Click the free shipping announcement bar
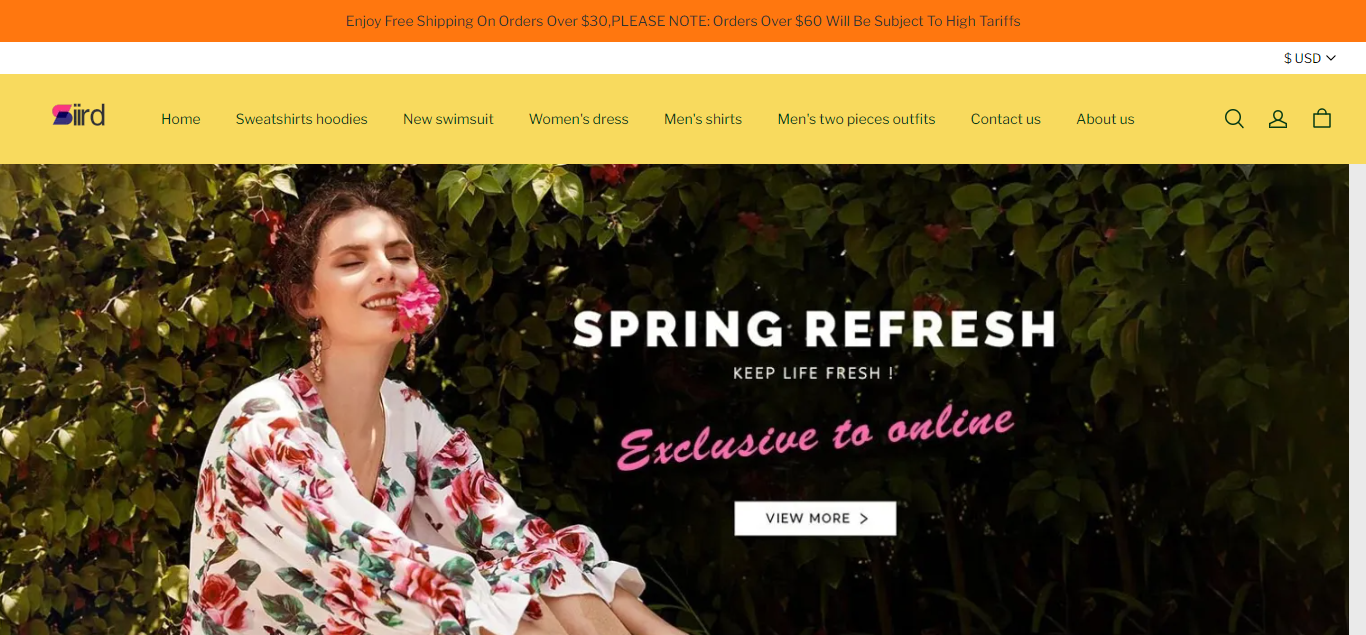This screenshot has width=1366, height=635. 683,21
